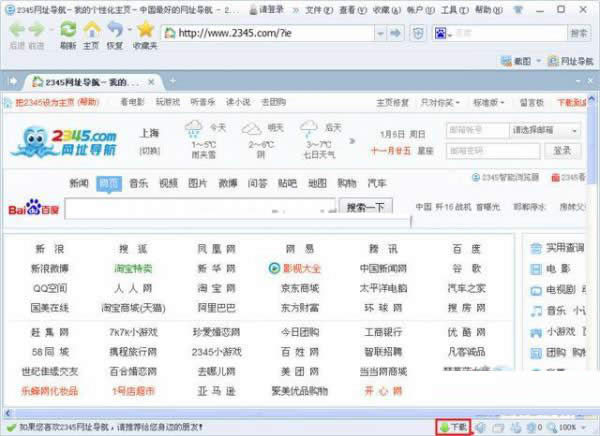This screenshot has width=600, height=436.
Task: Go to homepage via the house icon
Action: [x=91, y=29]
